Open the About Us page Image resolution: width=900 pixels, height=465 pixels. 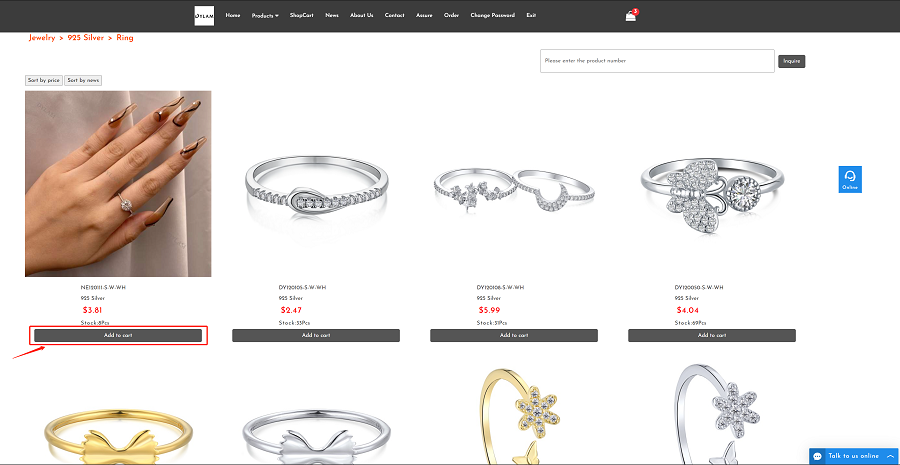click(x=362, y=16)
